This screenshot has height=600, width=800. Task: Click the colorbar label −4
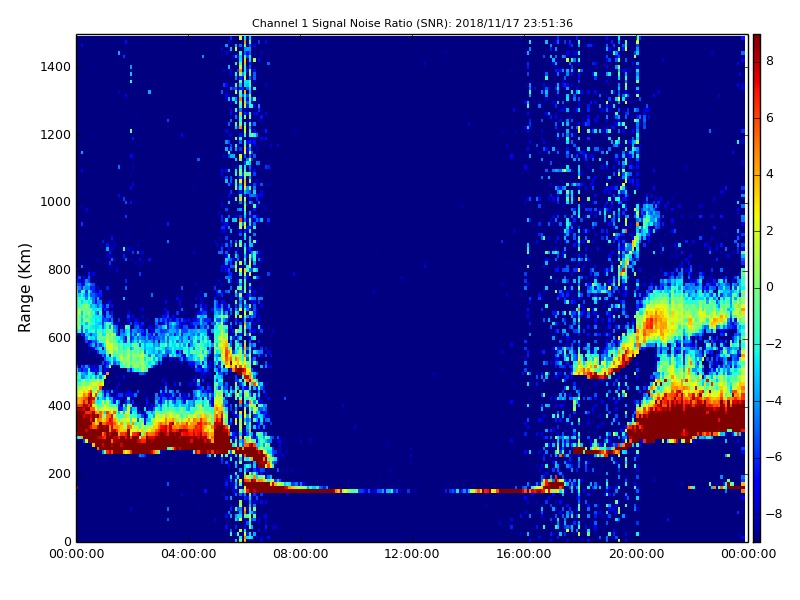(x=773, y=401)
